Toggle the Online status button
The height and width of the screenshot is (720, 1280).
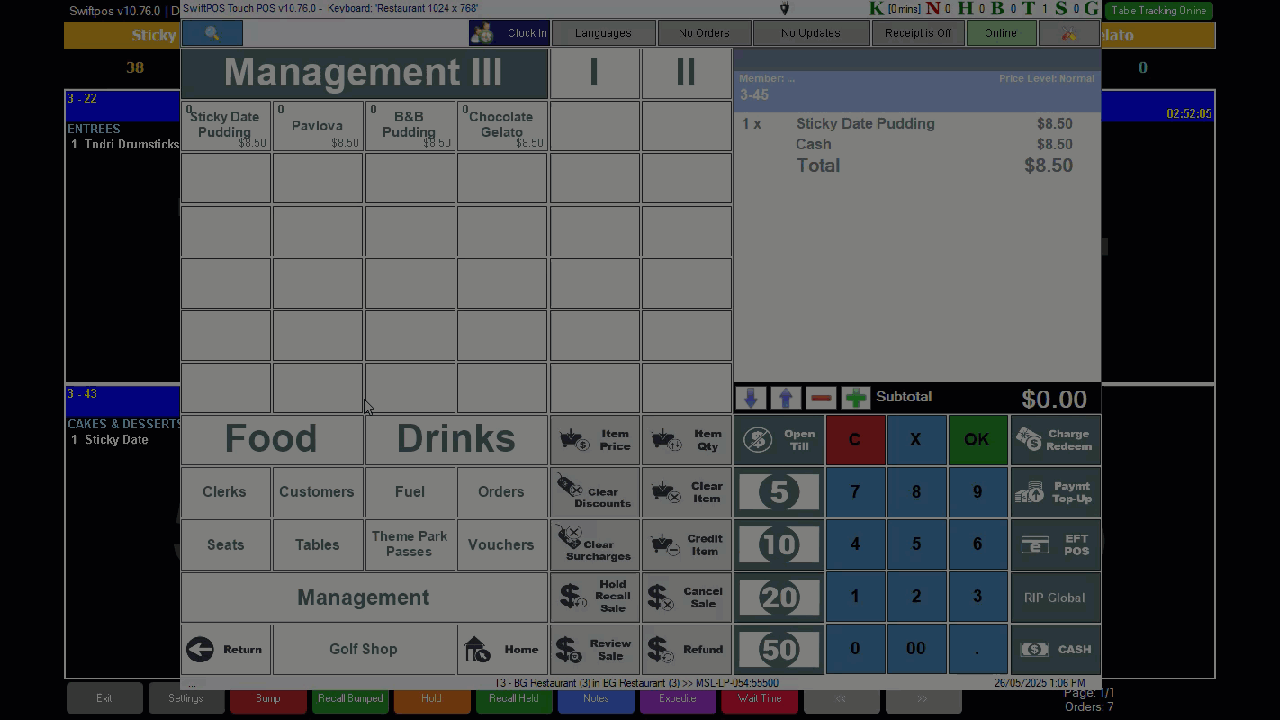tap(1000, 33)
